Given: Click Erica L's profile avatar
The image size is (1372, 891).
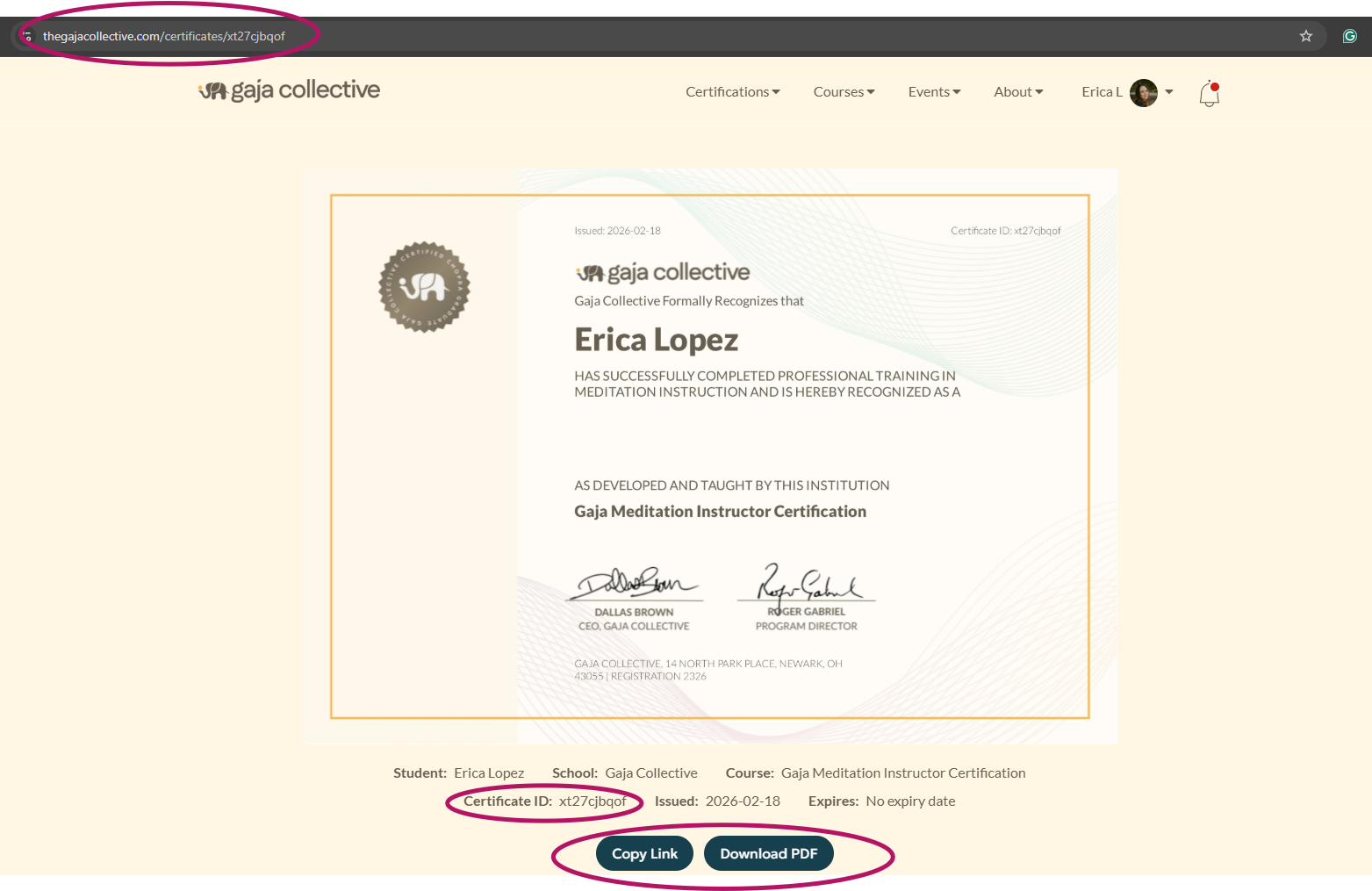Looking at the screenshot, I should tap(1143, 92).
